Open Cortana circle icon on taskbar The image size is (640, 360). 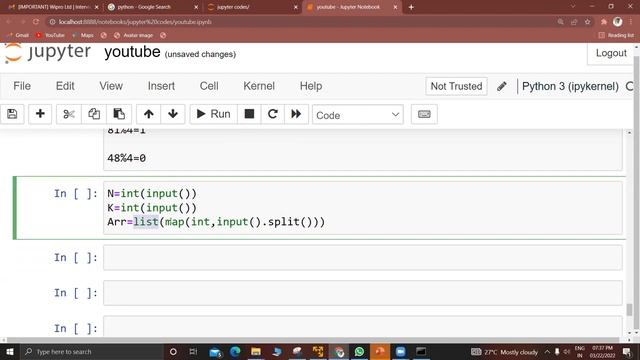tap(173, 351)
